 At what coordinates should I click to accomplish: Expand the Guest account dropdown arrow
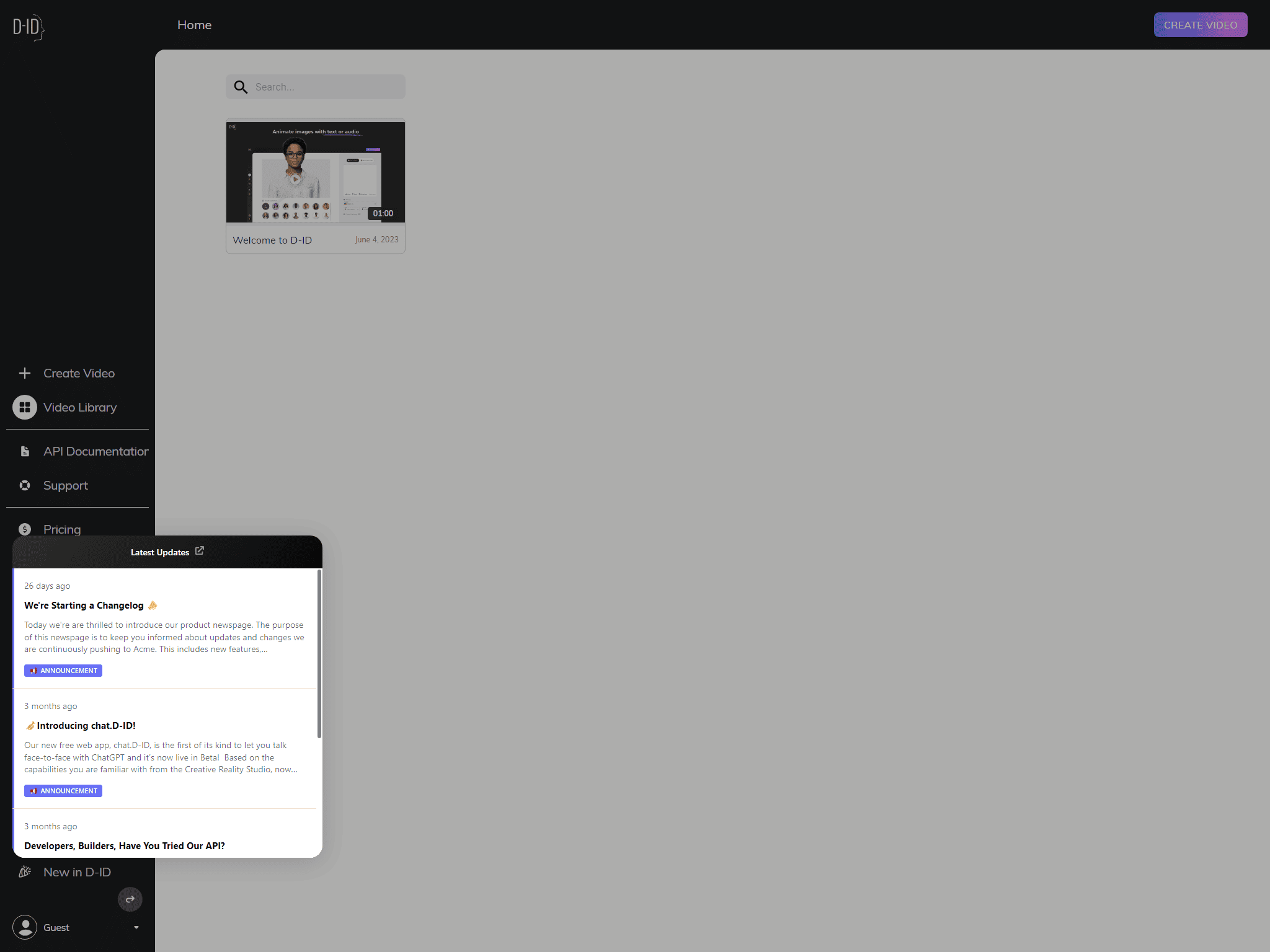(x=136, y=928)
